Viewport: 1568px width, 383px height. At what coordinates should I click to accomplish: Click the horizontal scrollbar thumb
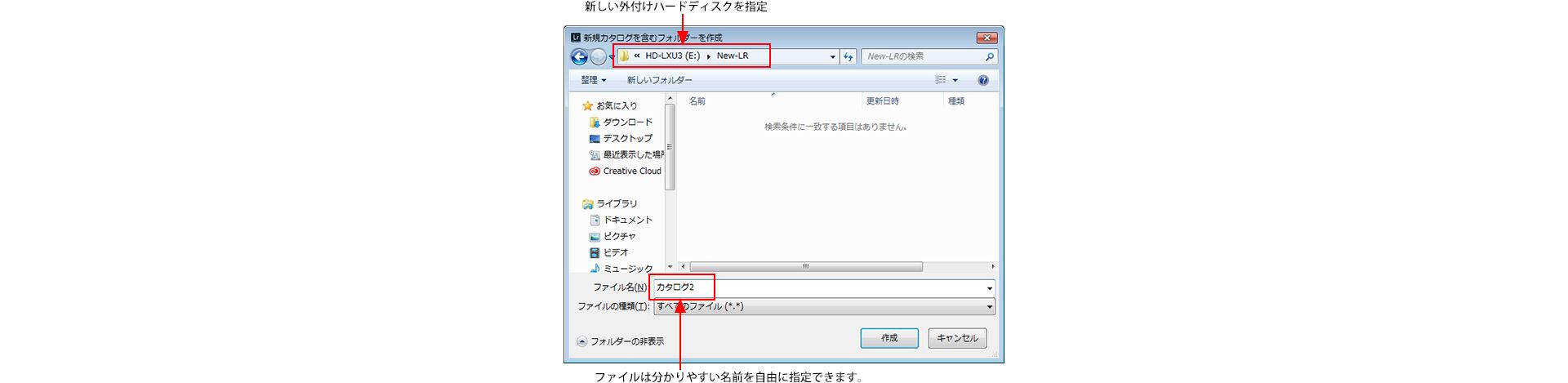point(806,267)
